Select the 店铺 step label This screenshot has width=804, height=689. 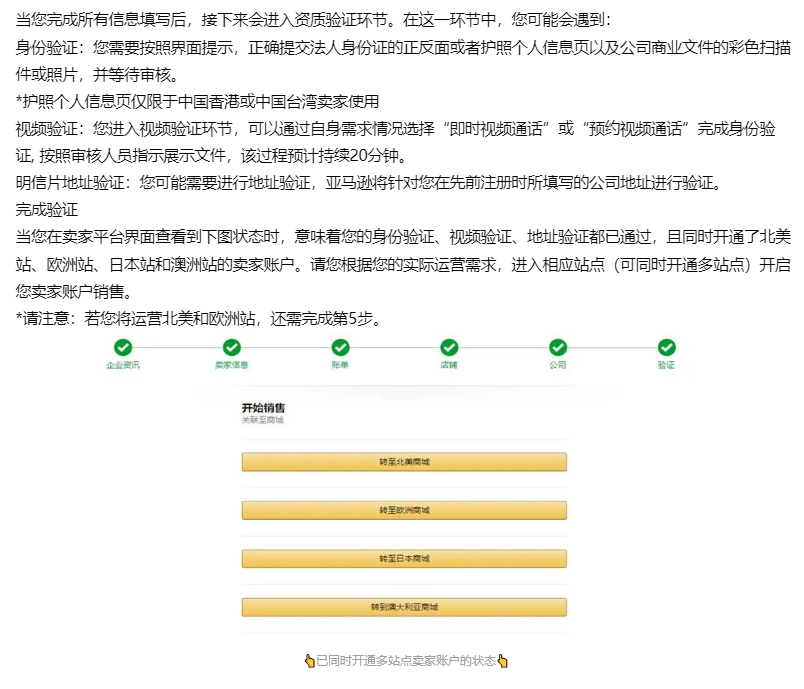click(449, 365)
